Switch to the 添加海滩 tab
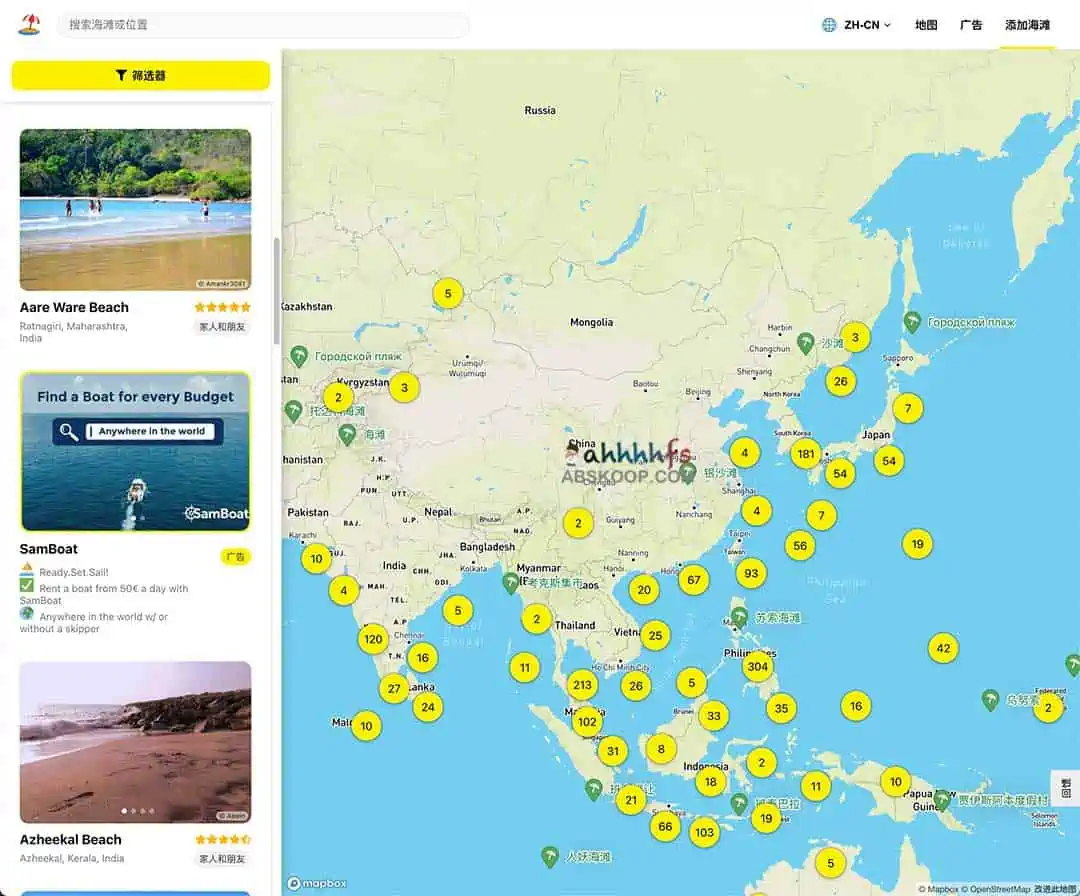 tap(1027, 24)
